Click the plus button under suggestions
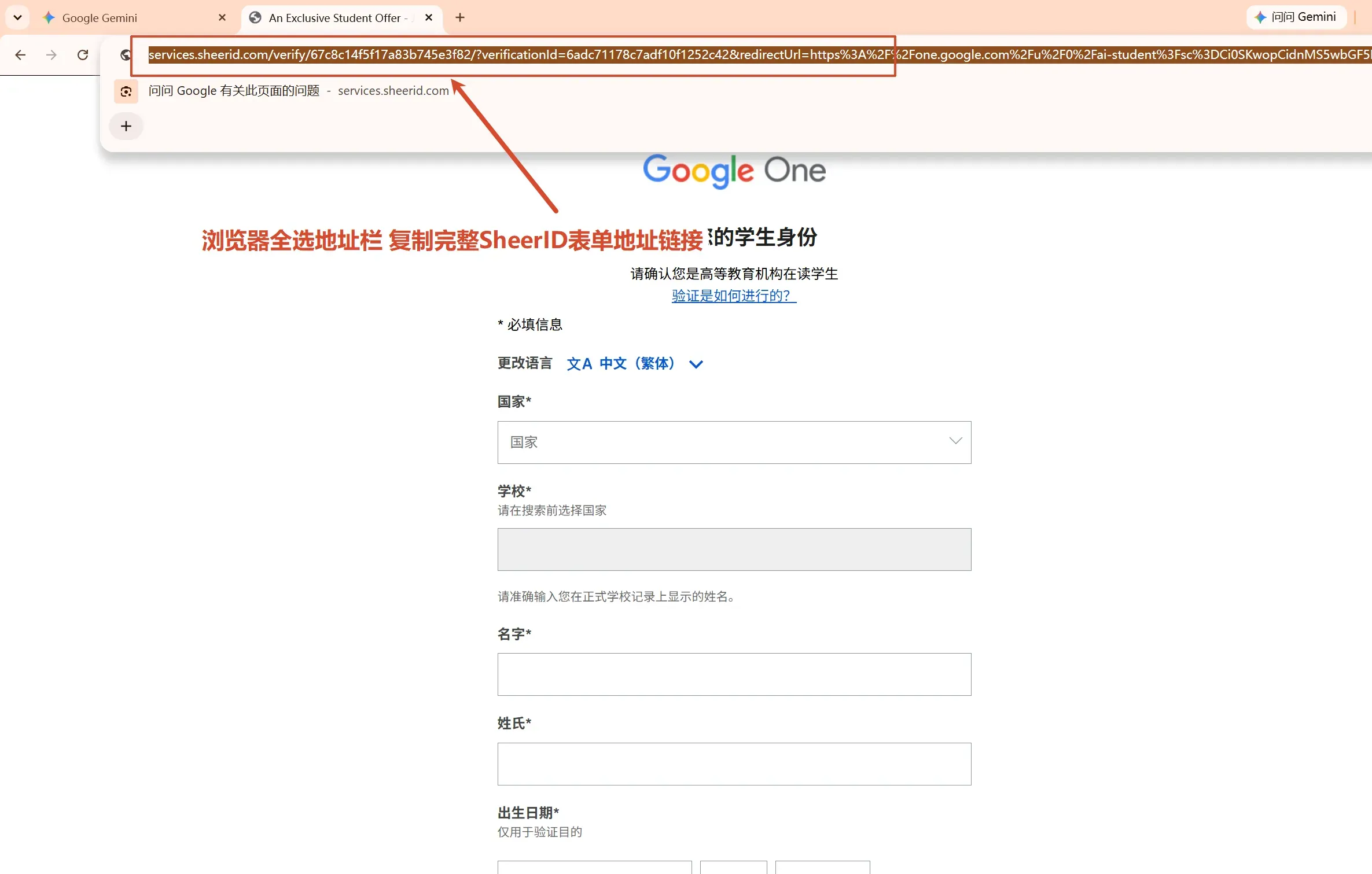Viewport: 1372px width, 874px height. tap(126, 126)
